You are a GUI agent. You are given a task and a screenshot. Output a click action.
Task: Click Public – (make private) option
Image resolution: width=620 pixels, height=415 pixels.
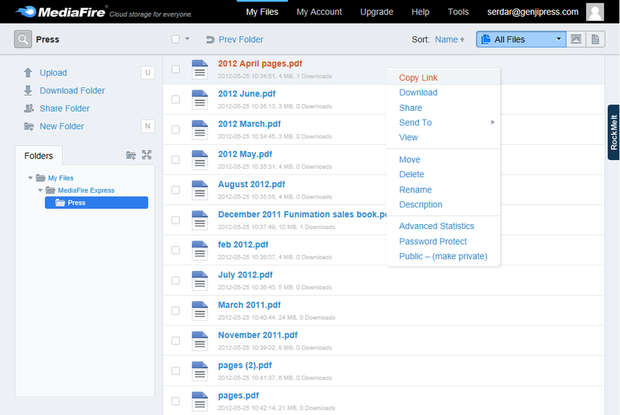point(443,257)
